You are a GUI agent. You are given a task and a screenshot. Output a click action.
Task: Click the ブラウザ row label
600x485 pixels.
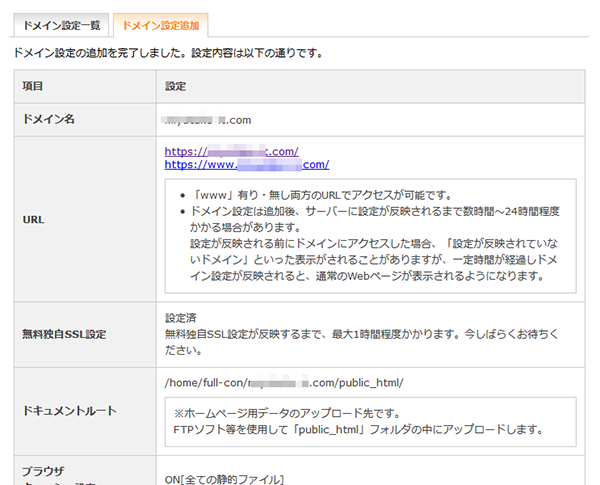(43, 471)
